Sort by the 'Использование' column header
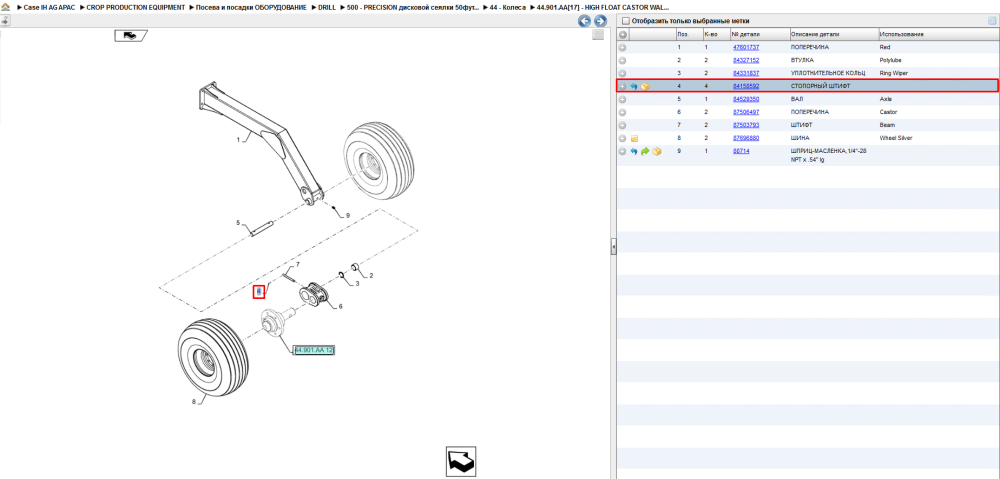Image resolution: width=1000 pixels, height=479 pixels. pyautogui.click(x=938, y=34)
